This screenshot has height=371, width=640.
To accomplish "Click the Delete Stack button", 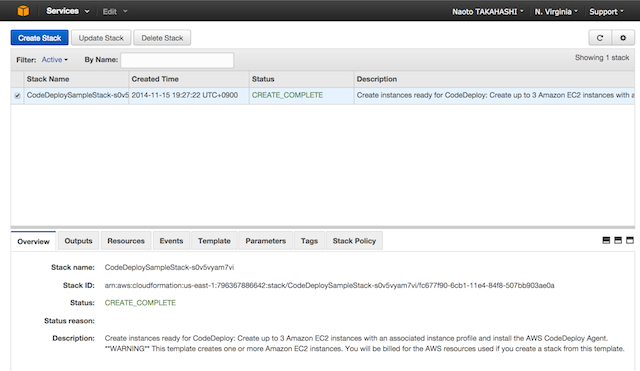I will (x=162, y=38).
